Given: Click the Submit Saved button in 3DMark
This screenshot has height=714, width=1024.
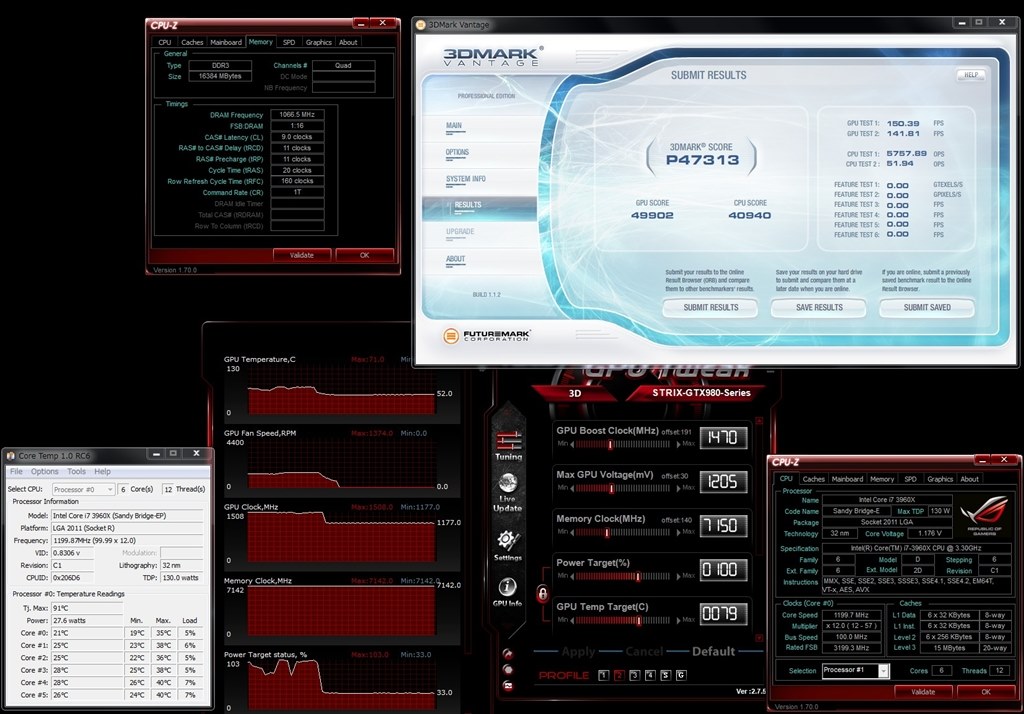Looking at the screenshot, I should pyautogui.click(x=927, y=308).
